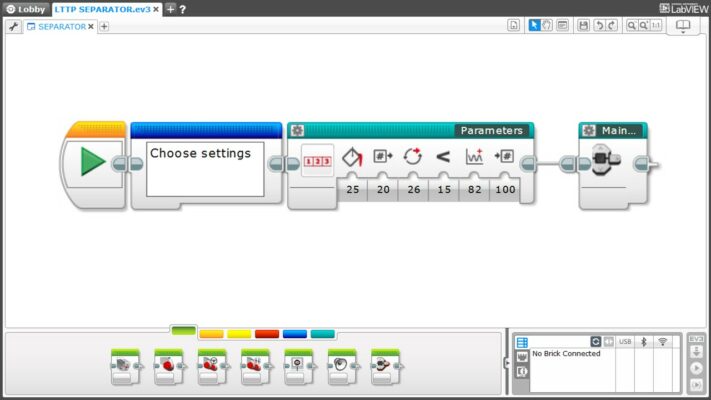This screenshot has width=711, height=400.
Task: Select the Bluetooth connection column
Action: pos(645,342)
